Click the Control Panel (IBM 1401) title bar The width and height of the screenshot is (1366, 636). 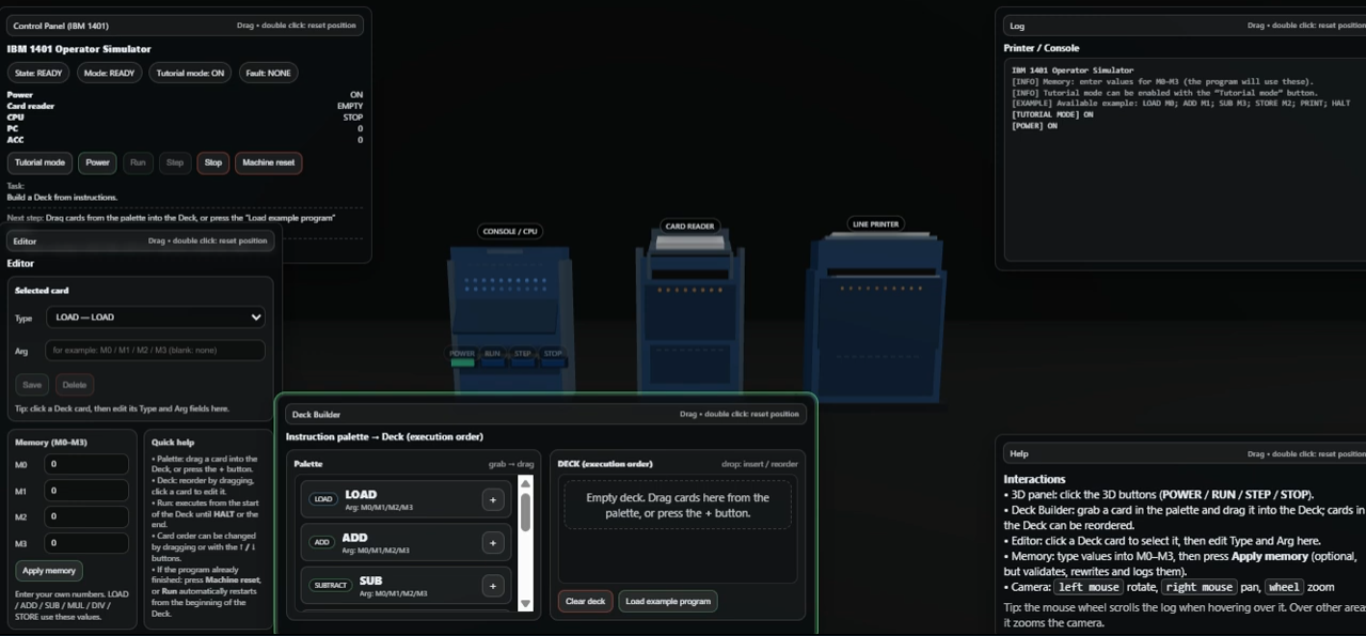pyautogui.click(x=185, y=25)
